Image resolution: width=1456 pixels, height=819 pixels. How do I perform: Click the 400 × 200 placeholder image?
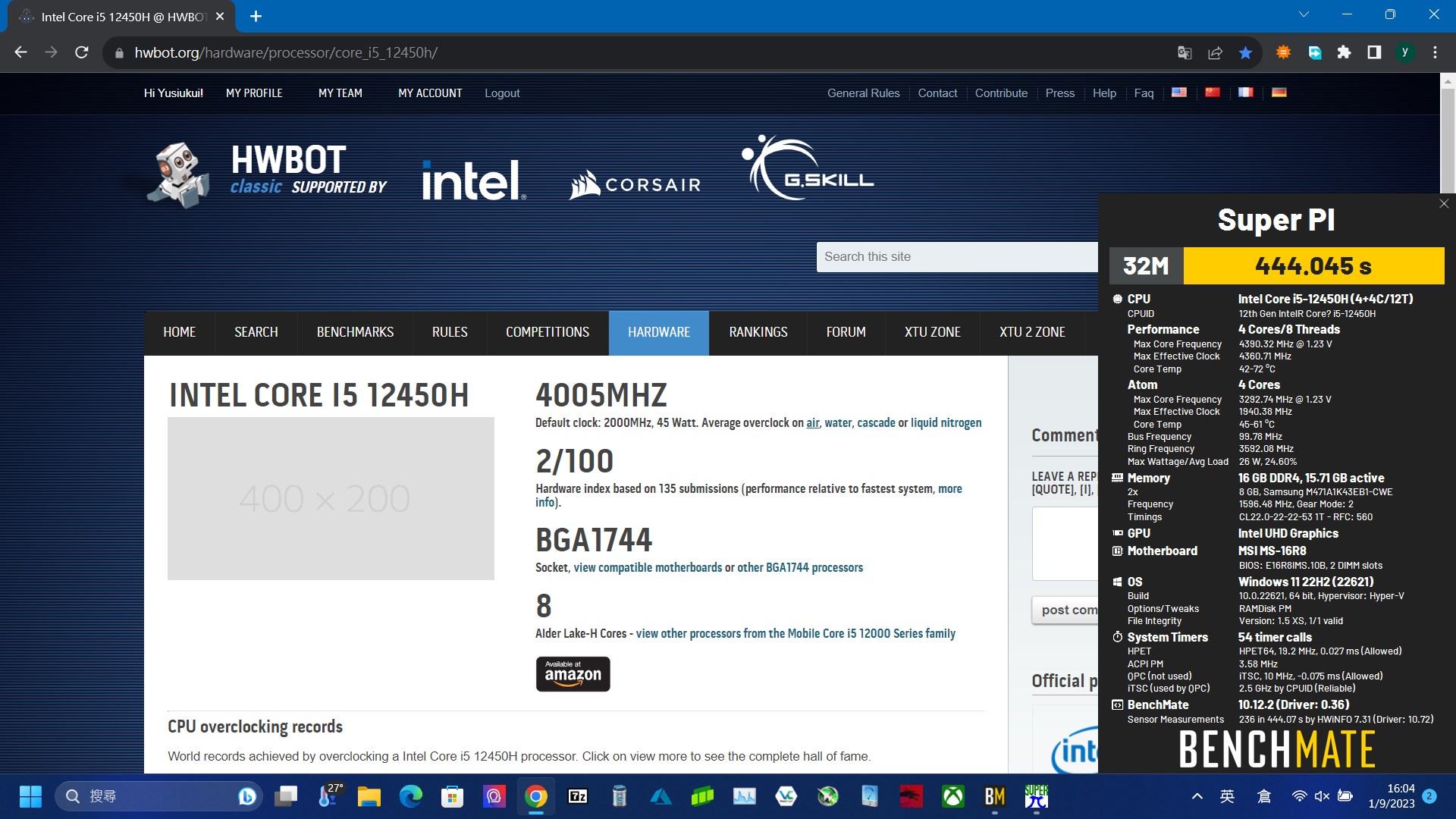click(331, 498)
